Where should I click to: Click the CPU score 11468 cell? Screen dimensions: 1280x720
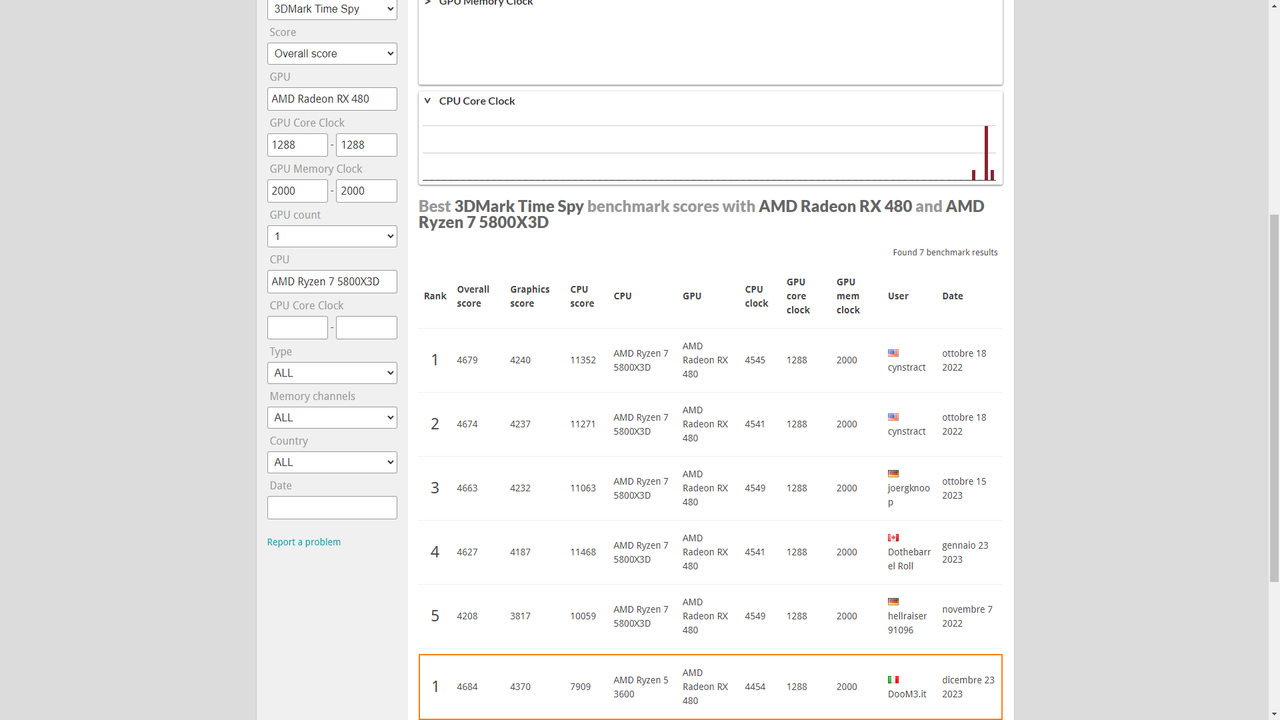[583, 552]
